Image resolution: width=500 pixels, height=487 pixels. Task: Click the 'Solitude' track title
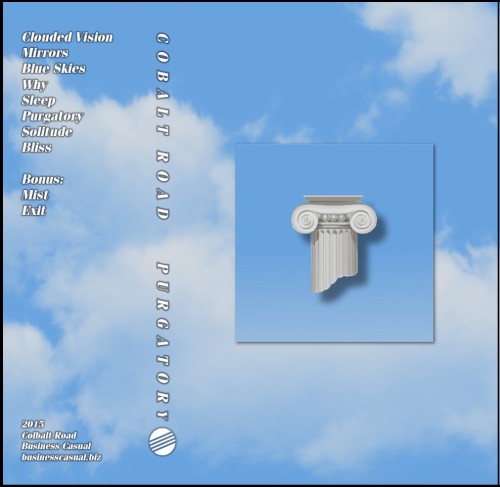coord(47,132)
